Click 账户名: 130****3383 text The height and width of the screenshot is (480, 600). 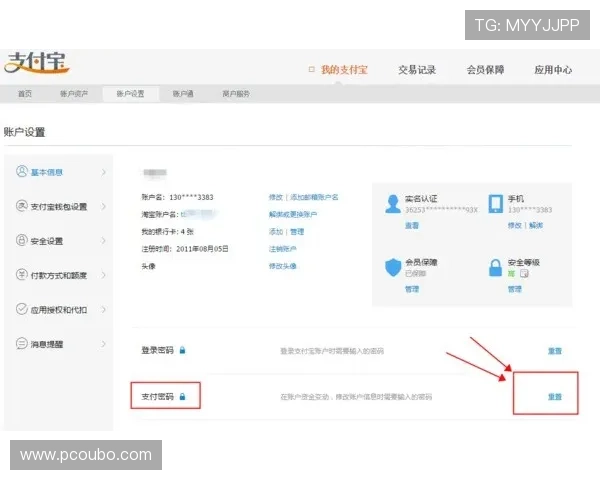coord(178,197)
